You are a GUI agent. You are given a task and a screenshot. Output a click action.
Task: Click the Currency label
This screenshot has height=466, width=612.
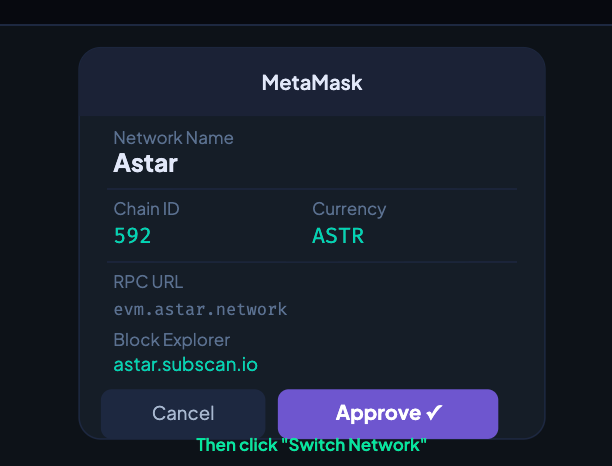tap(349, 209)
